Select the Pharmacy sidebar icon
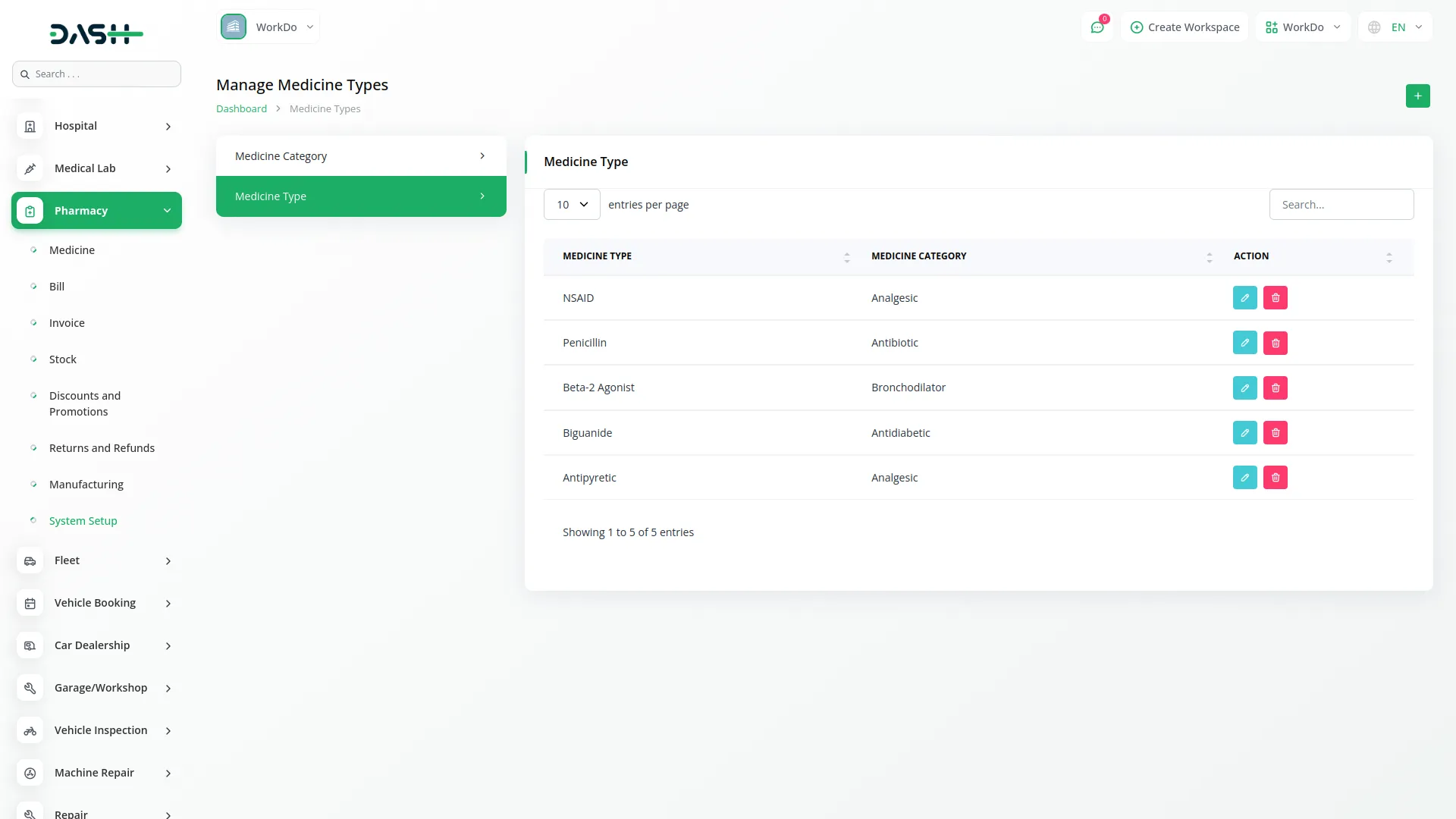Viewport: 1456px width, 819px height. click(30, 211)
